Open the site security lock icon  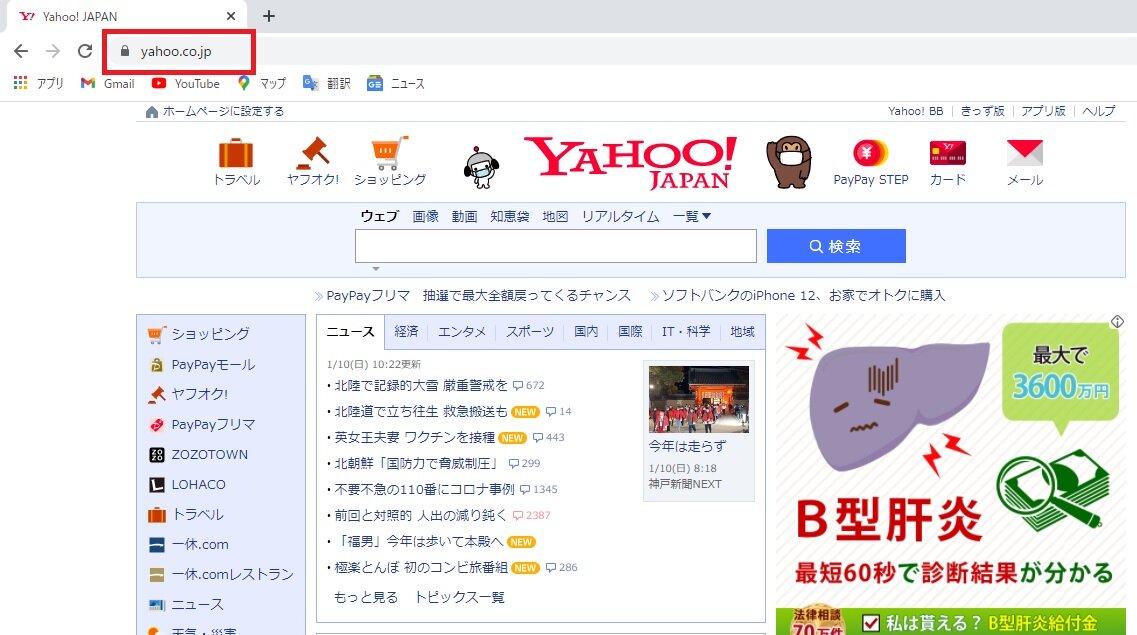coord(125,51)
